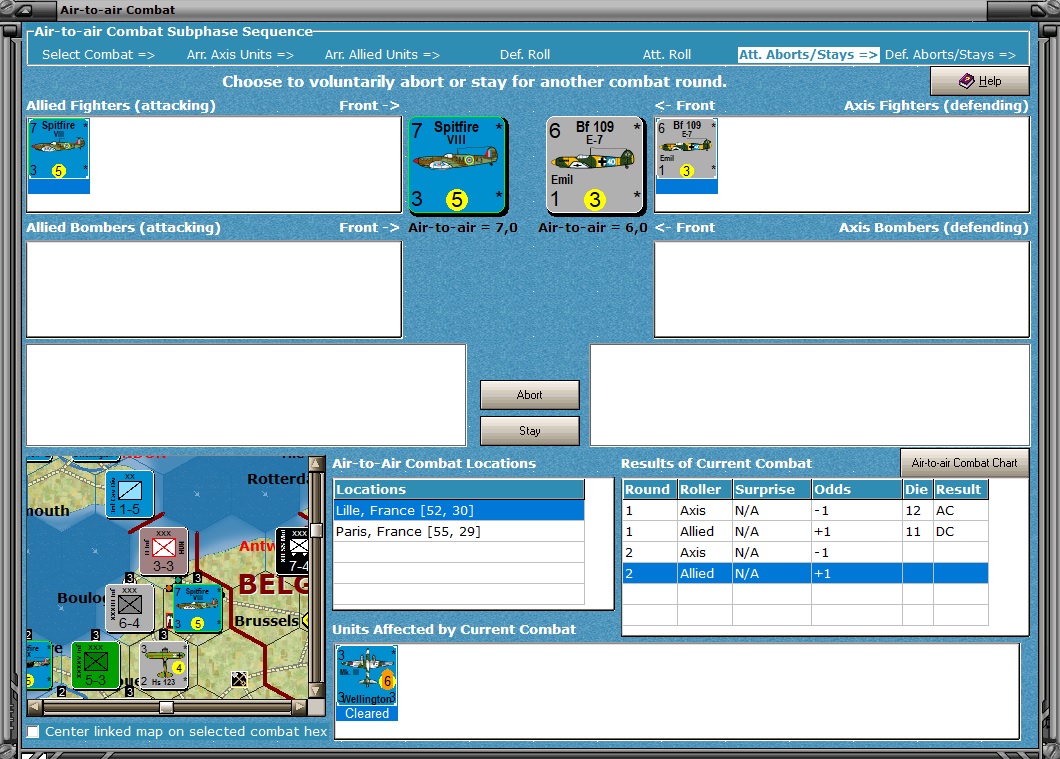Click the Spitfire counter on the map
This screenshot has width=1060, height=759.
[197, 608]
